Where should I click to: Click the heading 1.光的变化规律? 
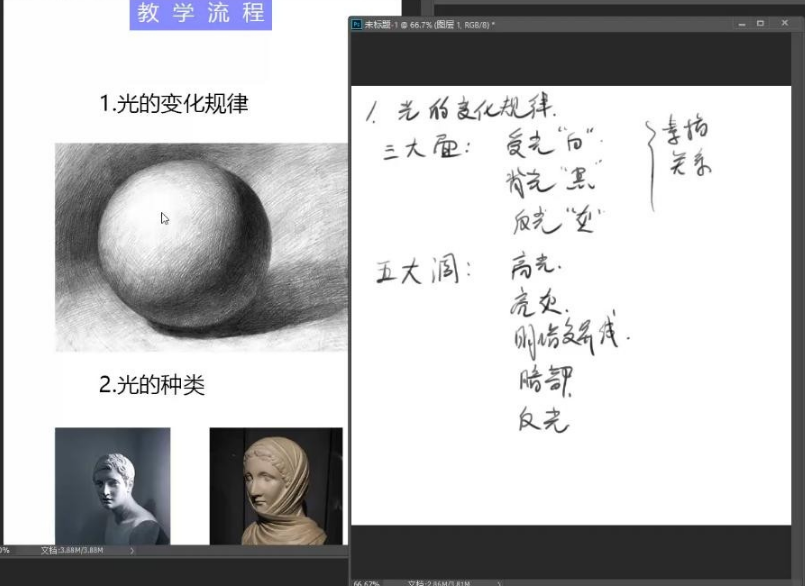pyautogui.click(x=174, y=103)
